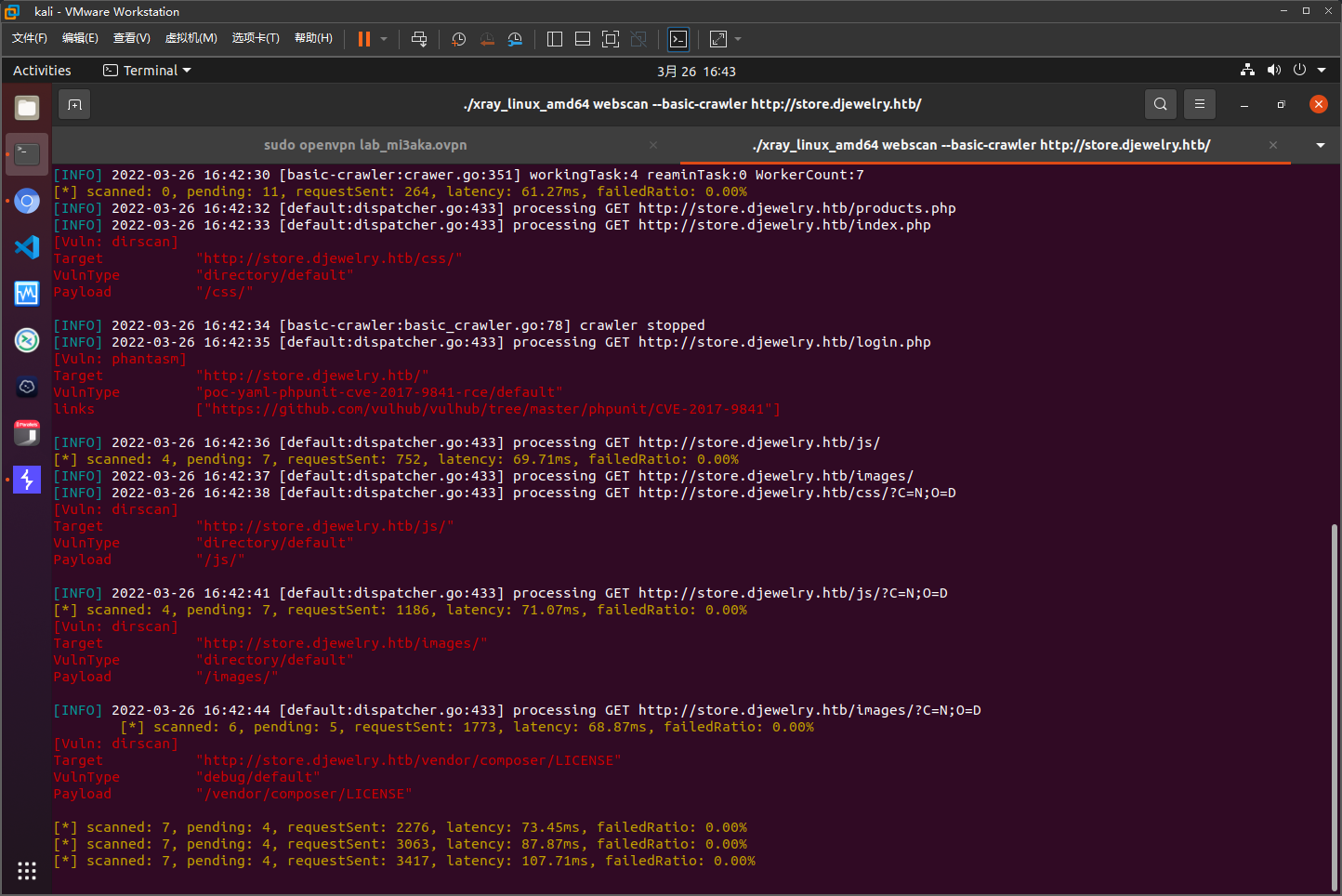Viewport: 1342px width, 896px height.
Task: Click the VMware take snapshot icon
Action: click(x=458, y=39)
